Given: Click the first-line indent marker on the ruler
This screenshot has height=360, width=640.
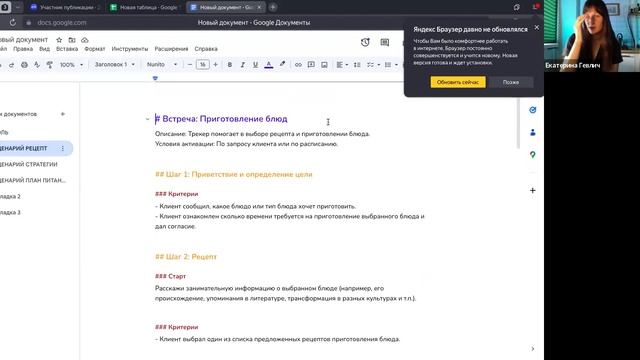Looking at the screenshot, I should (x=155, y=78).
